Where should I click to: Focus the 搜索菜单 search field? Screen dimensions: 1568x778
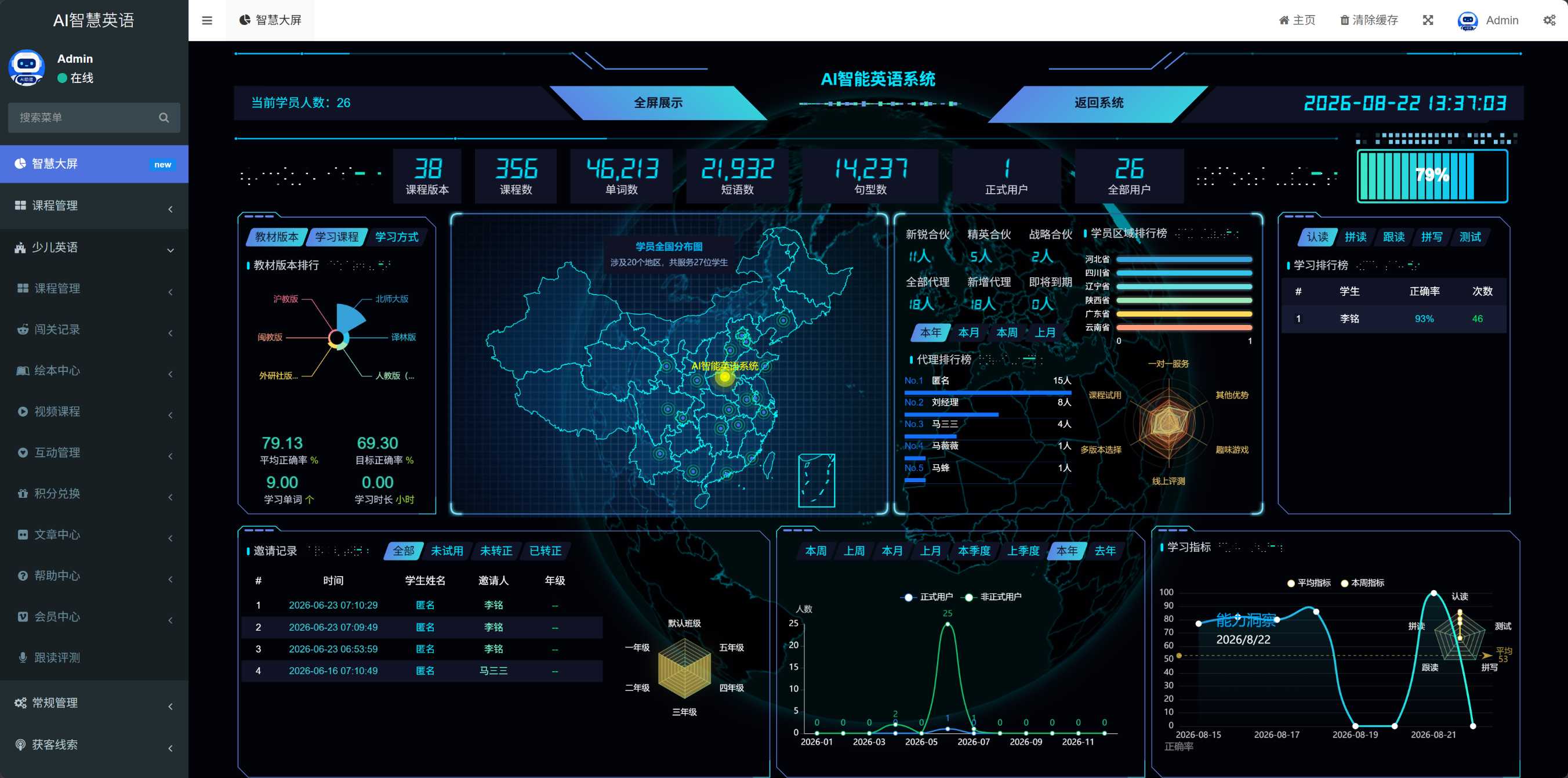85,118
